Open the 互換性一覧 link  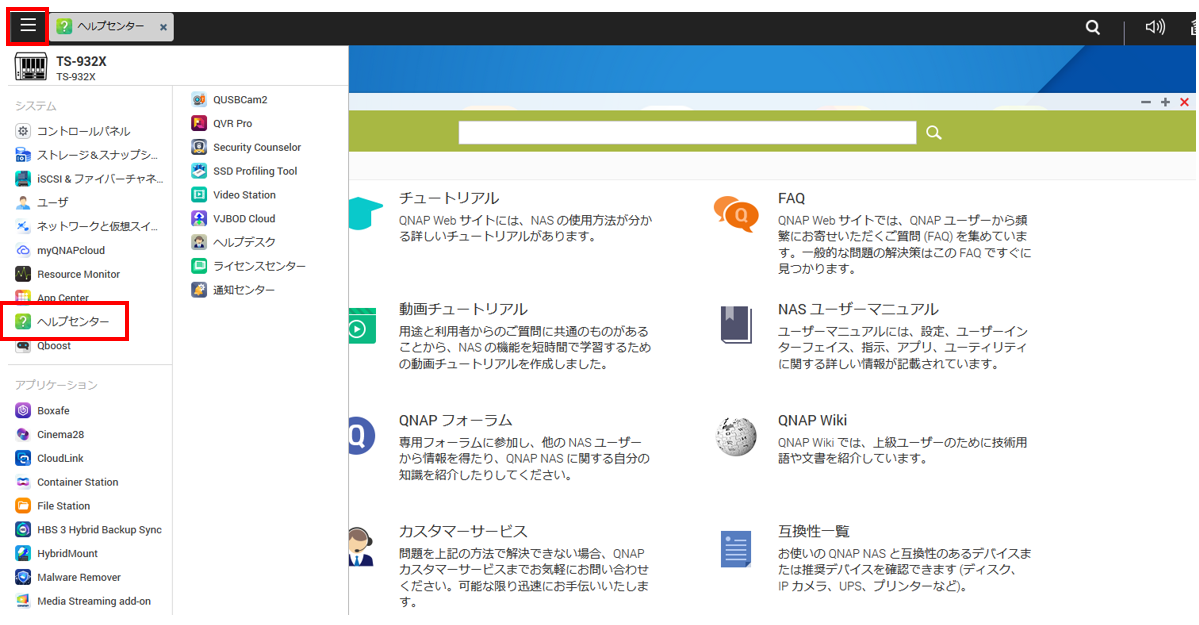814,531
